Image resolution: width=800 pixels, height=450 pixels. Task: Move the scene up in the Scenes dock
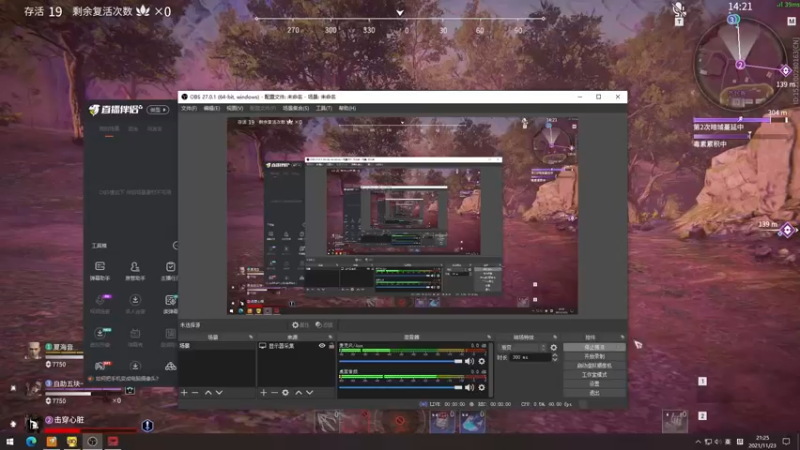(208, 392)
